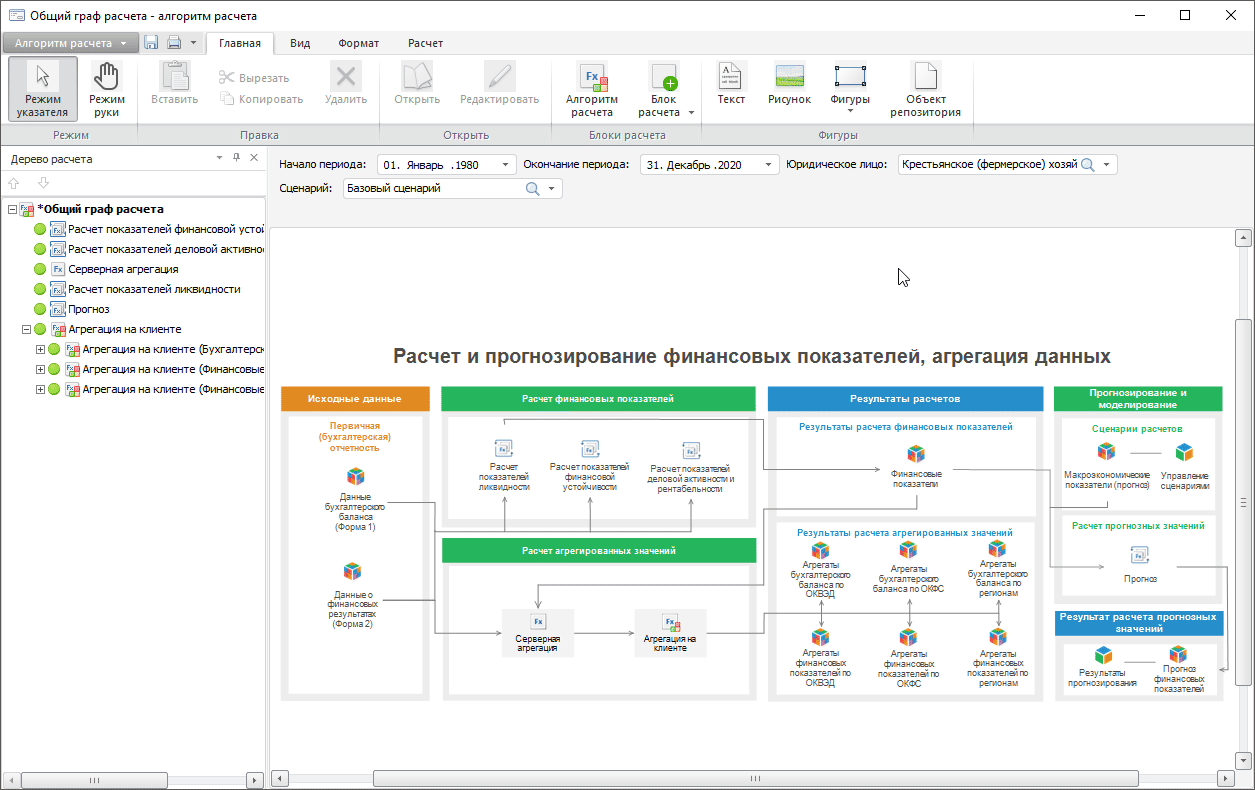The image size is (1255, 790).
Task: Select Расчет показателей ликвидности block on diagram
Action: click(x=504, y=465)
